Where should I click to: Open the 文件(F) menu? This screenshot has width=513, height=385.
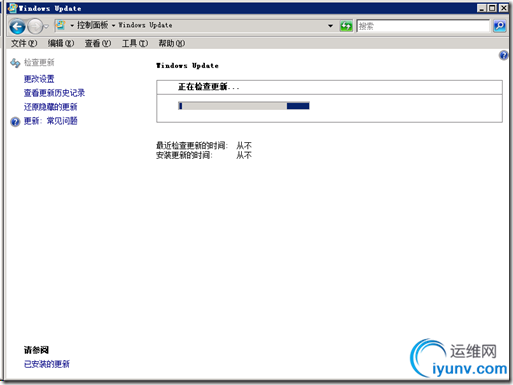pos(24,43)
